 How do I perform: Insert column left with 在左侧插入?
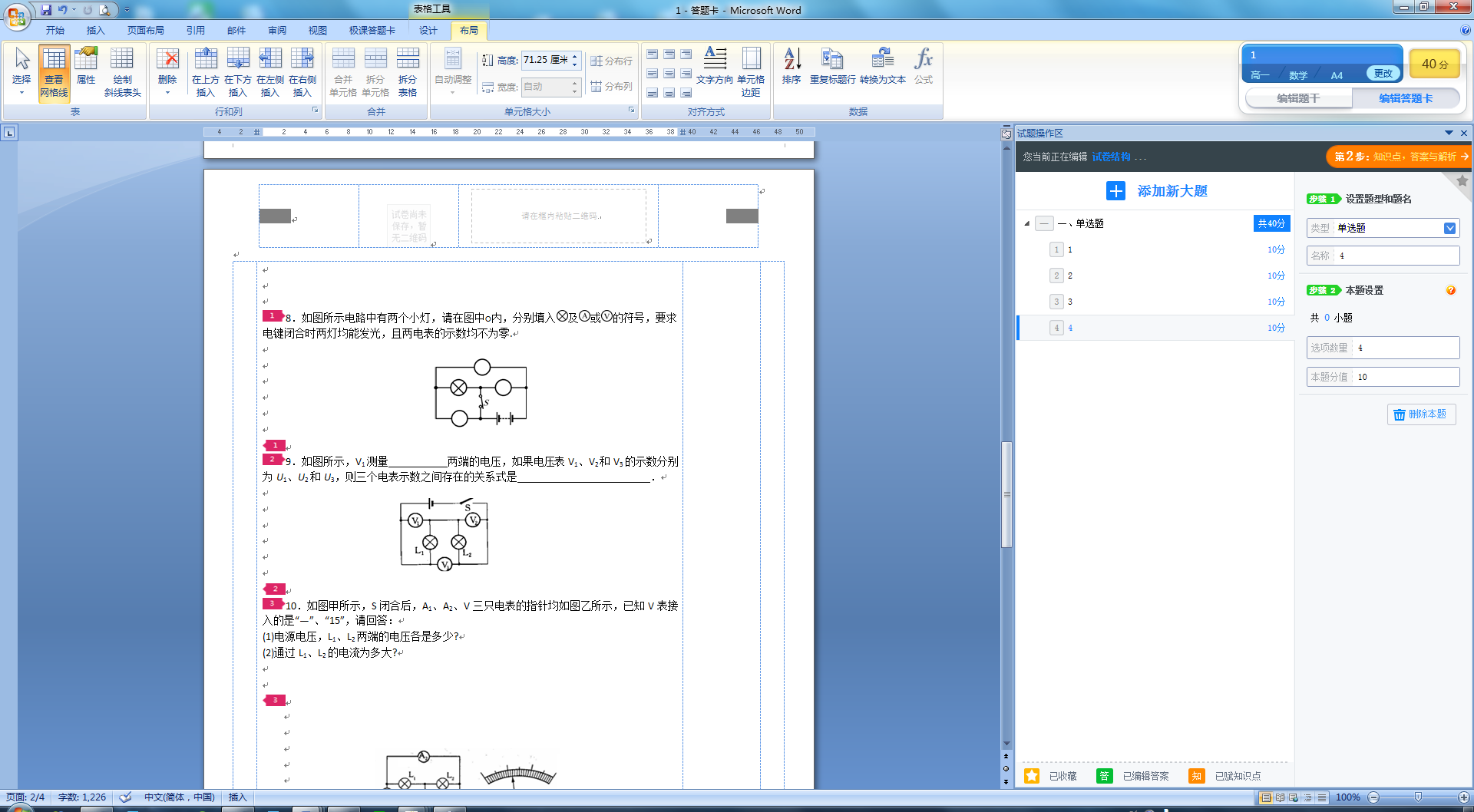coord(270,72)
